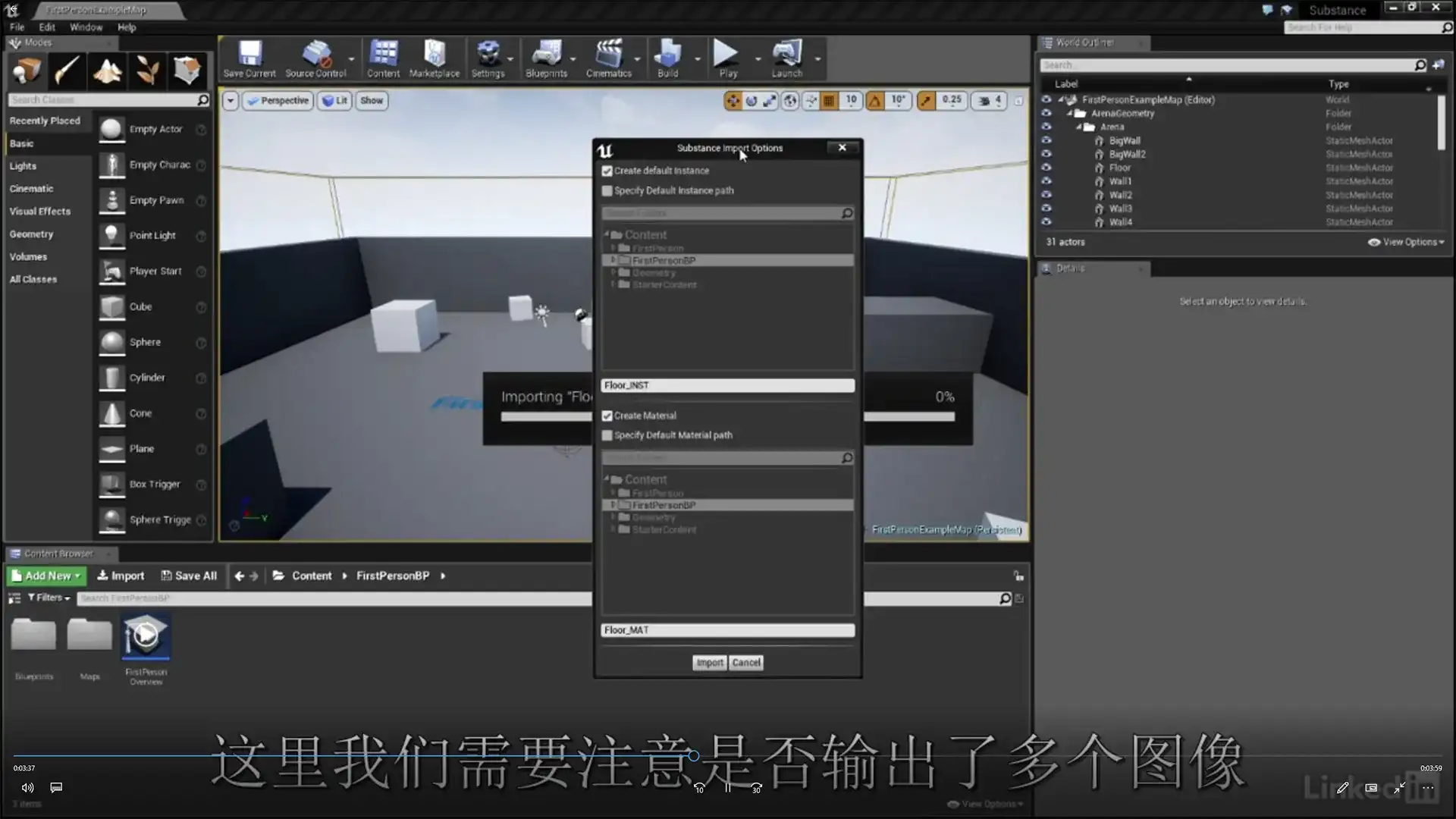The width and height of the screenshot is (1456, 819).
Task: Click the video progress slider at the bottom
Action: pos(692,755)
